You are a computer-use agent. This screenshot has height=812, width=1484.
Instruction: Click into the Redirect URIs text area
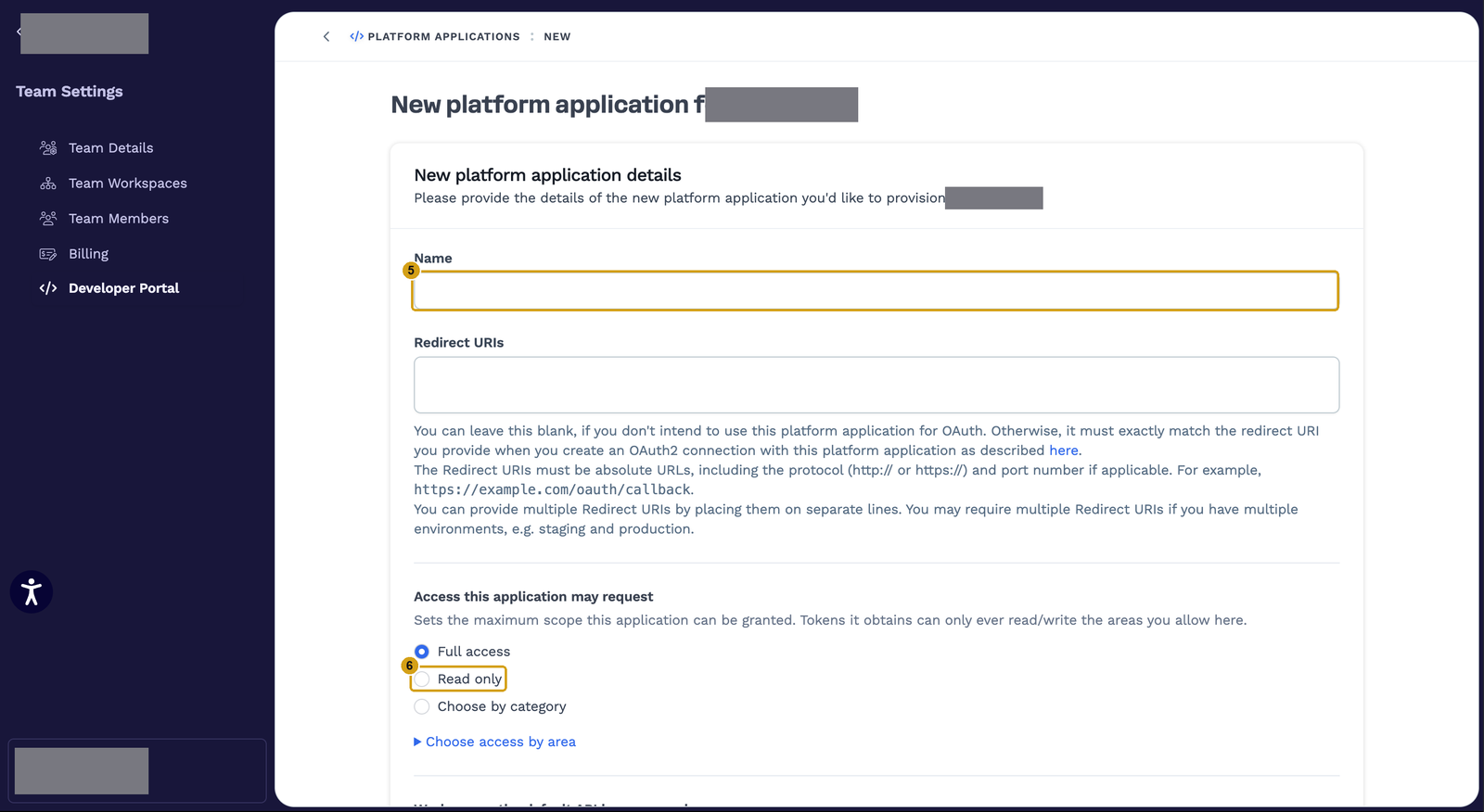tap(876, 385)
